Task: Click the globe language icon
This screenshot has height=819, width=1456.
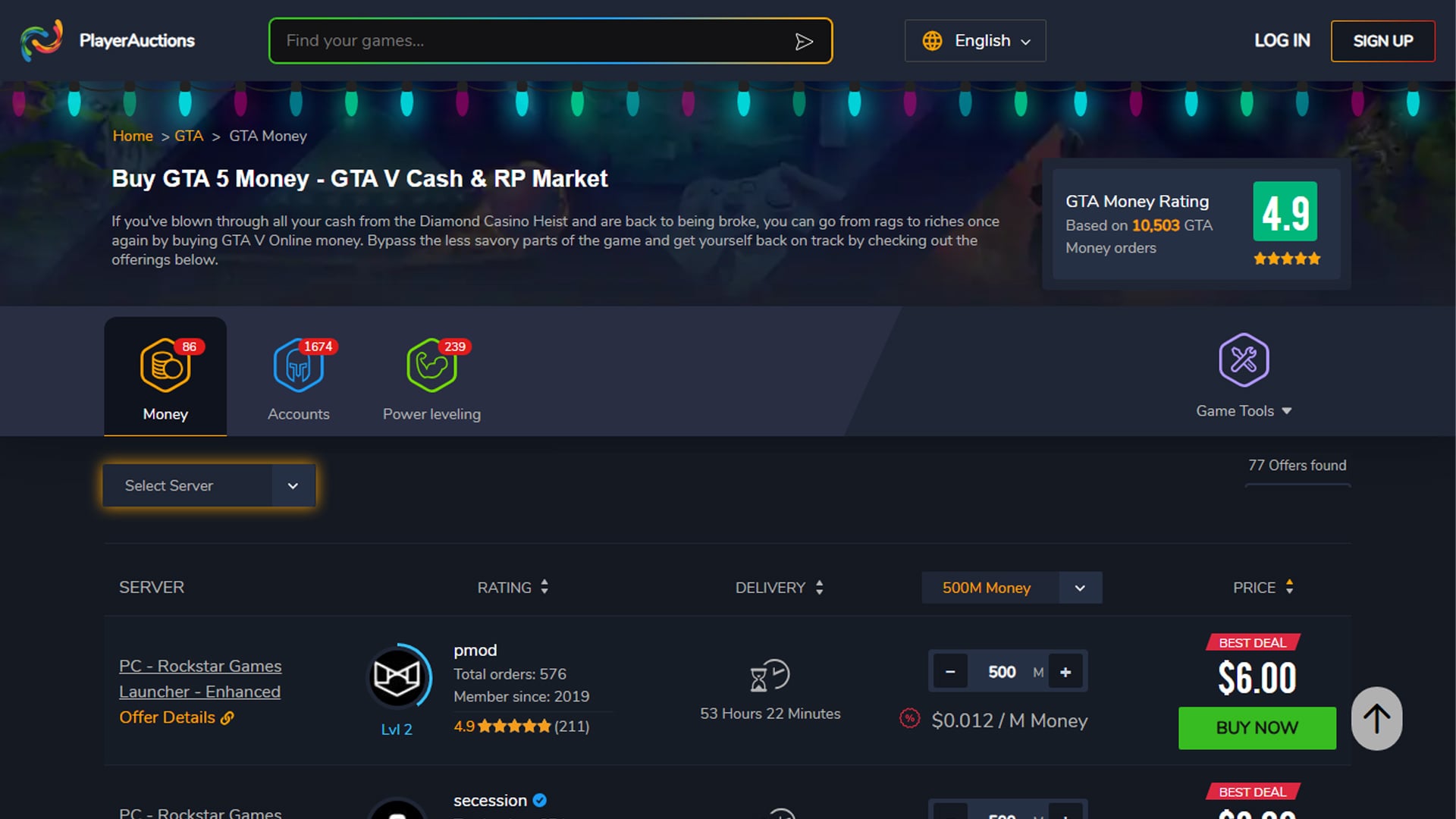Action: pyautogui.click(x=930, y=41)
